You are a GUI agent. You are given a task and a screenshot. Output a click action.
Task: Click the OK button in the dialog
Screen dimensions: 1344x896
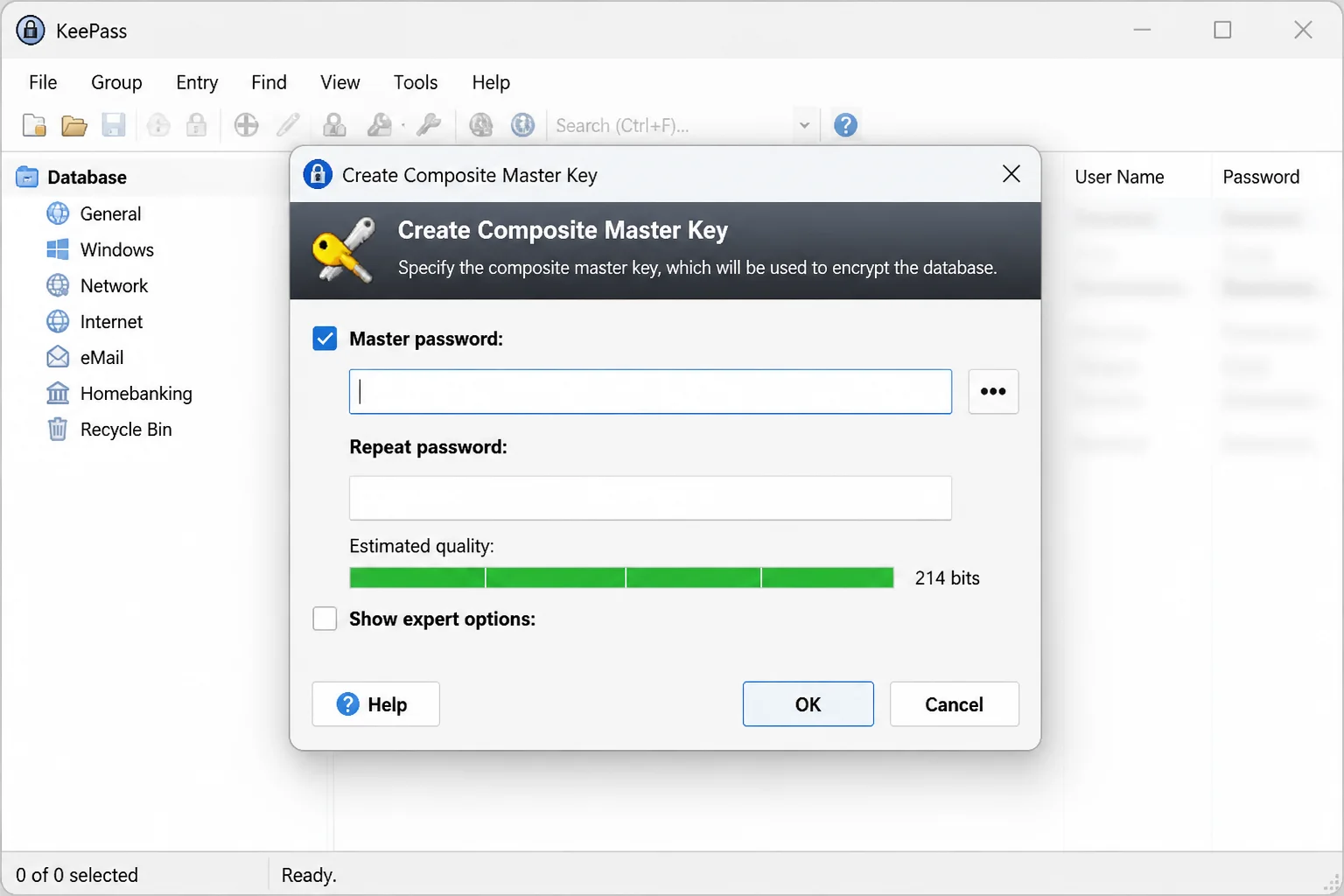[x=808, y=704]
